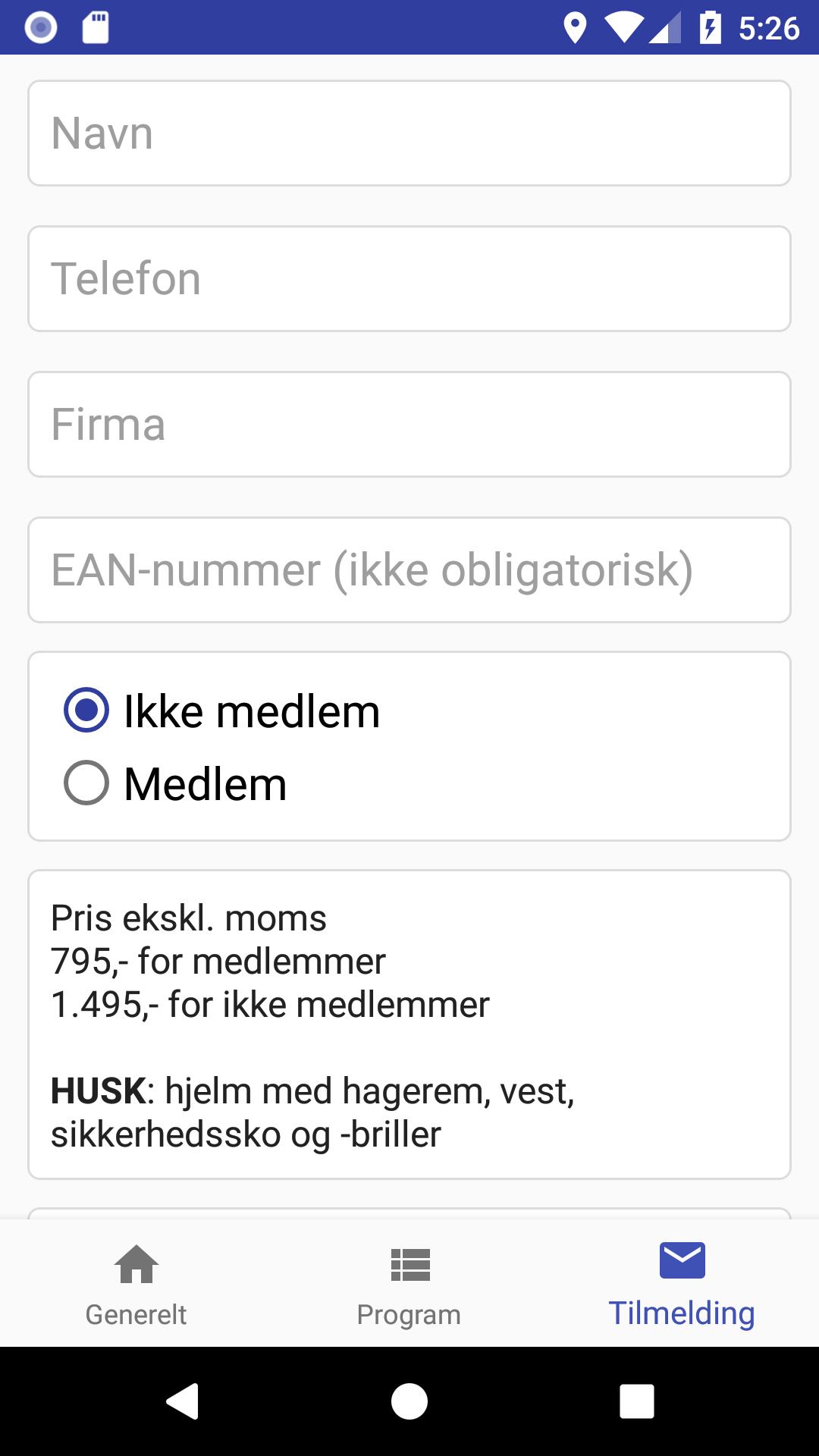Tap the Firma input field

pyautogui.click(x=409, y=423)
